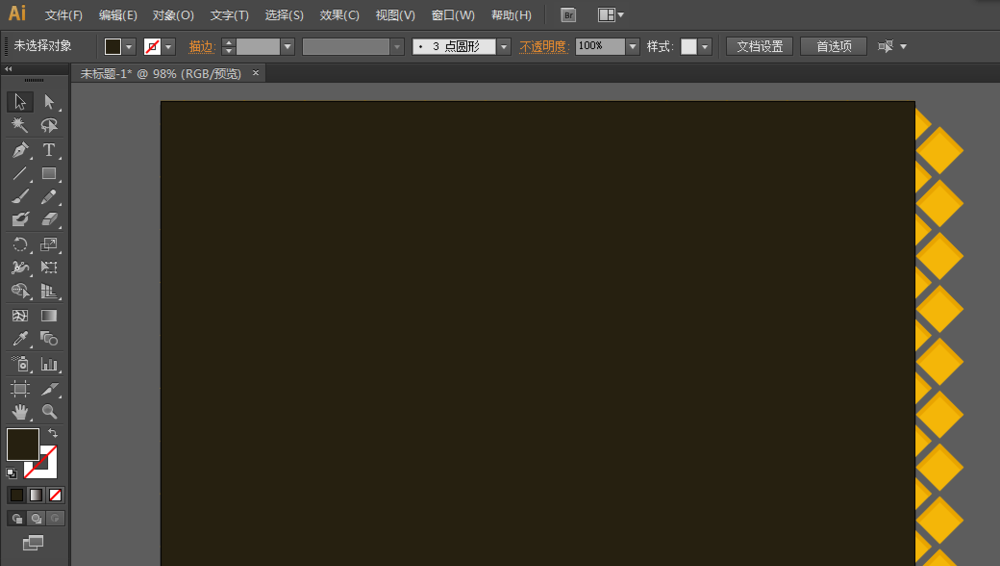Select the Rotate tool

tap(20, 244)
